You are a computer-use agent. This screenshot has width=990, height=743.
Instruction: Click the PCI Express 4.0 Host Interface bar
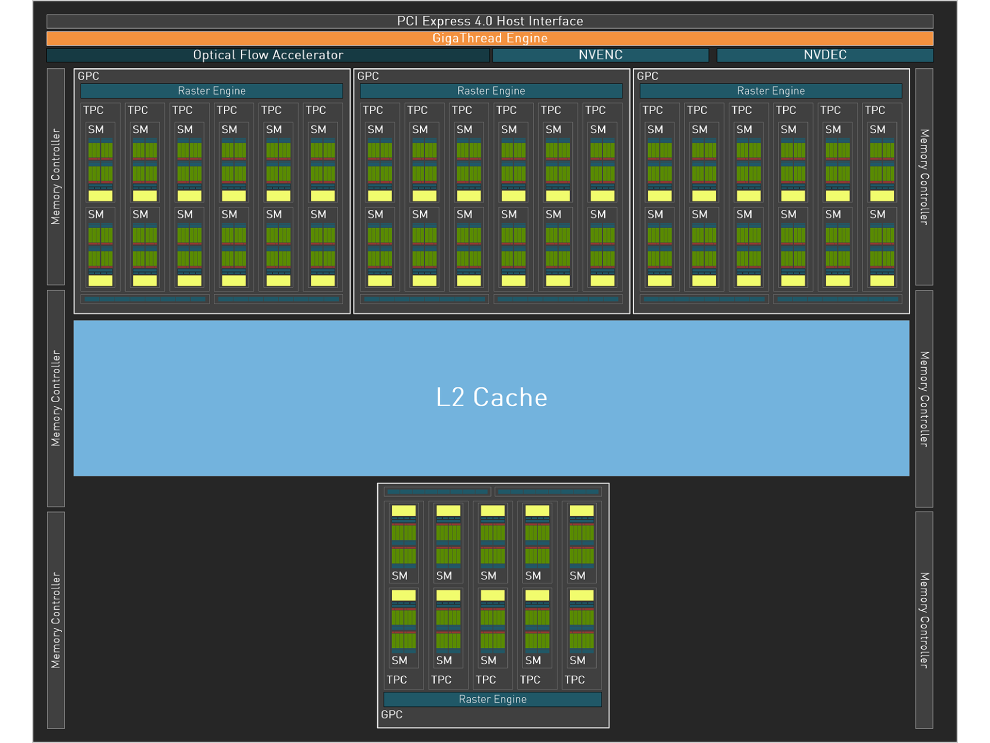[490, 21]
